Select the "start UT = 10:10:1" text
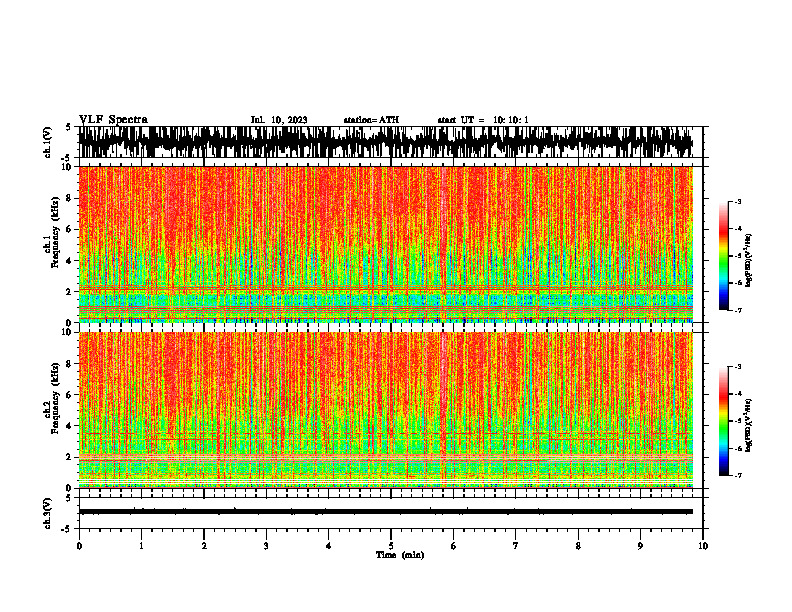 tap(483, 120)
